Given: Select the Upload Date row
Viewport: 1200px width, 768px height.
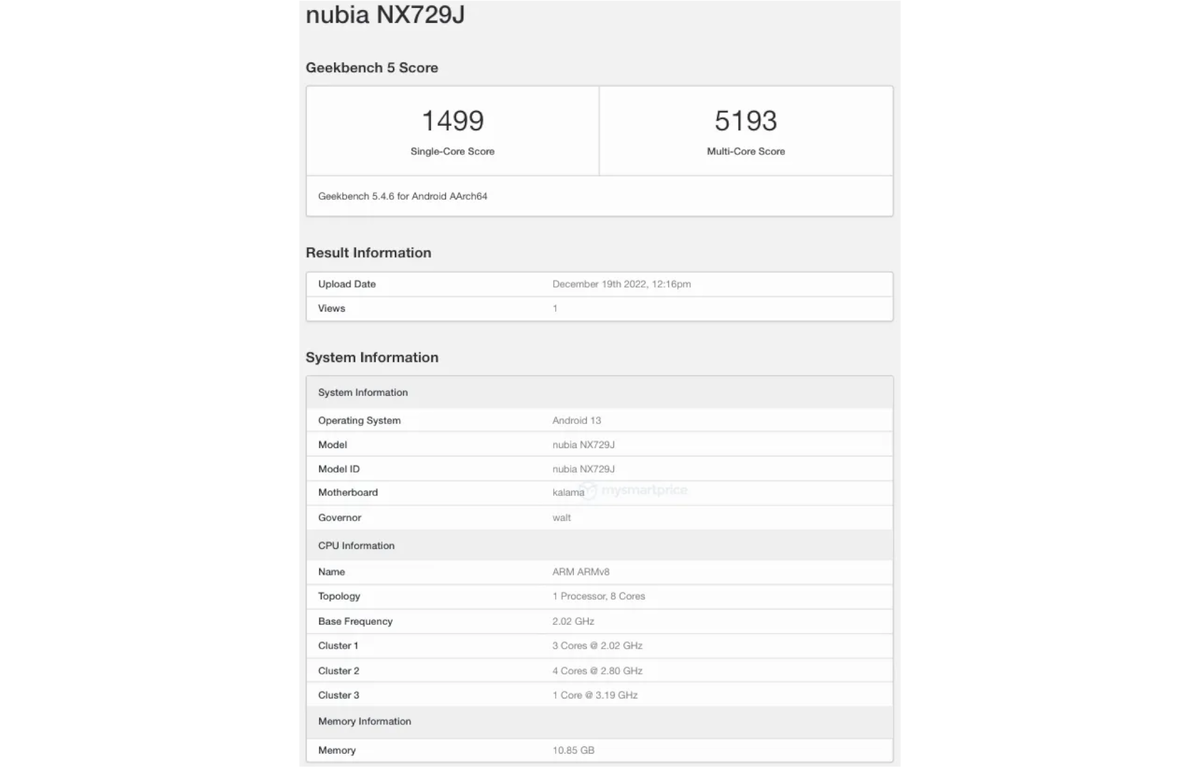Looking at the screenshot, I should point(600,284).
